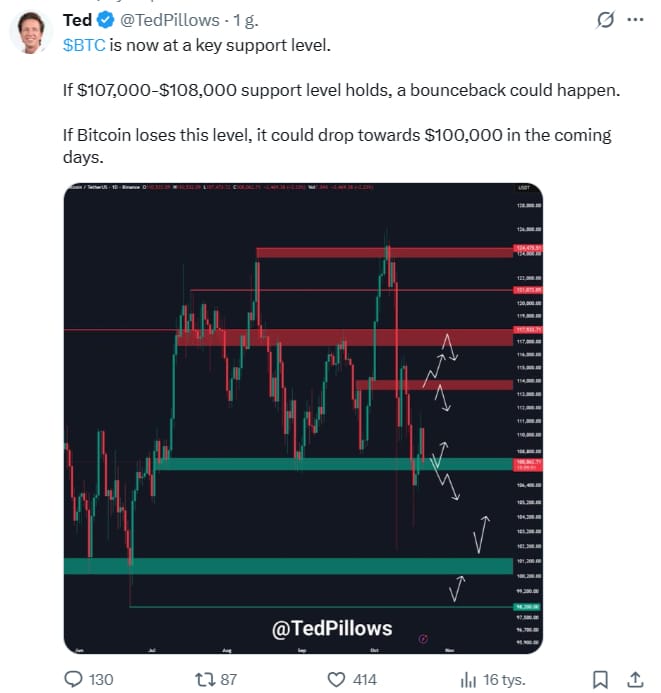Expand the three-dot more options menu

[636, 20]
